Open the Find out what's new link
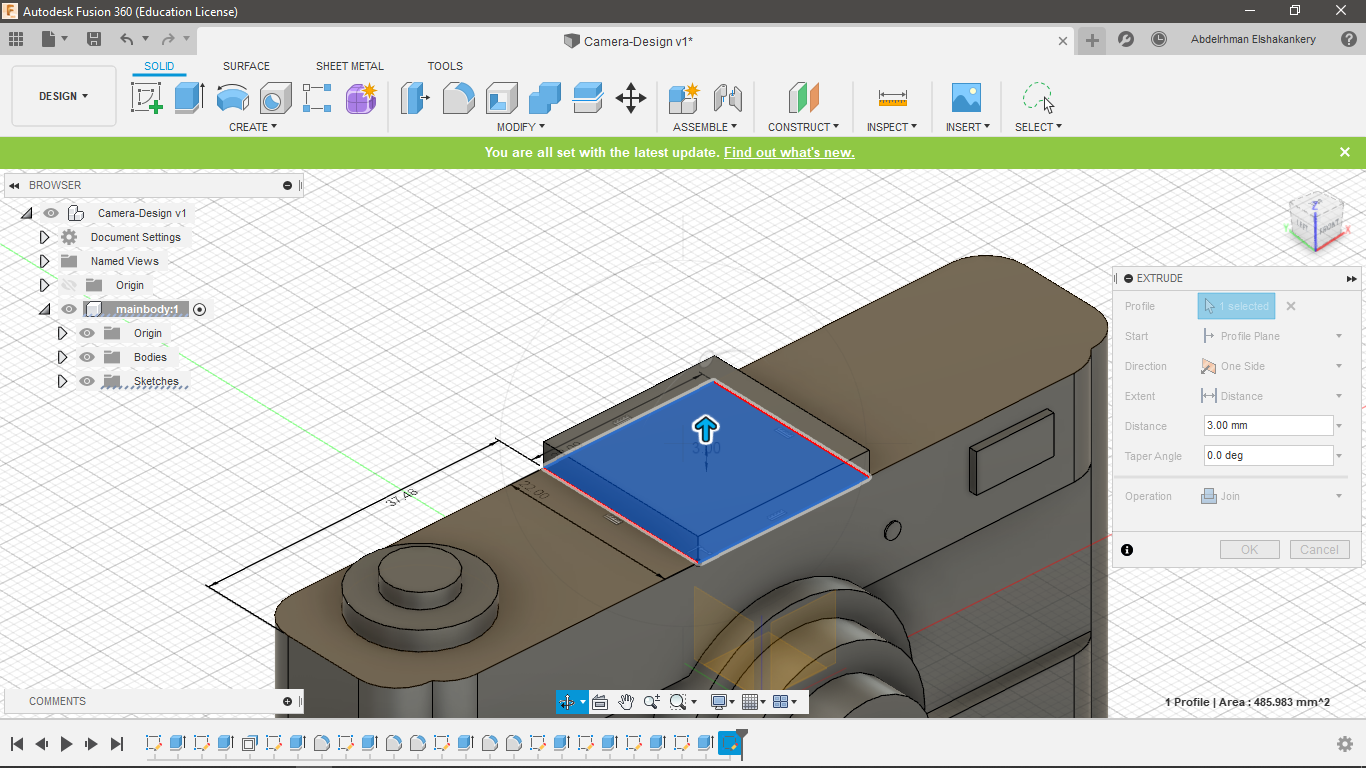1366x768 pixels. pos(789,153)
